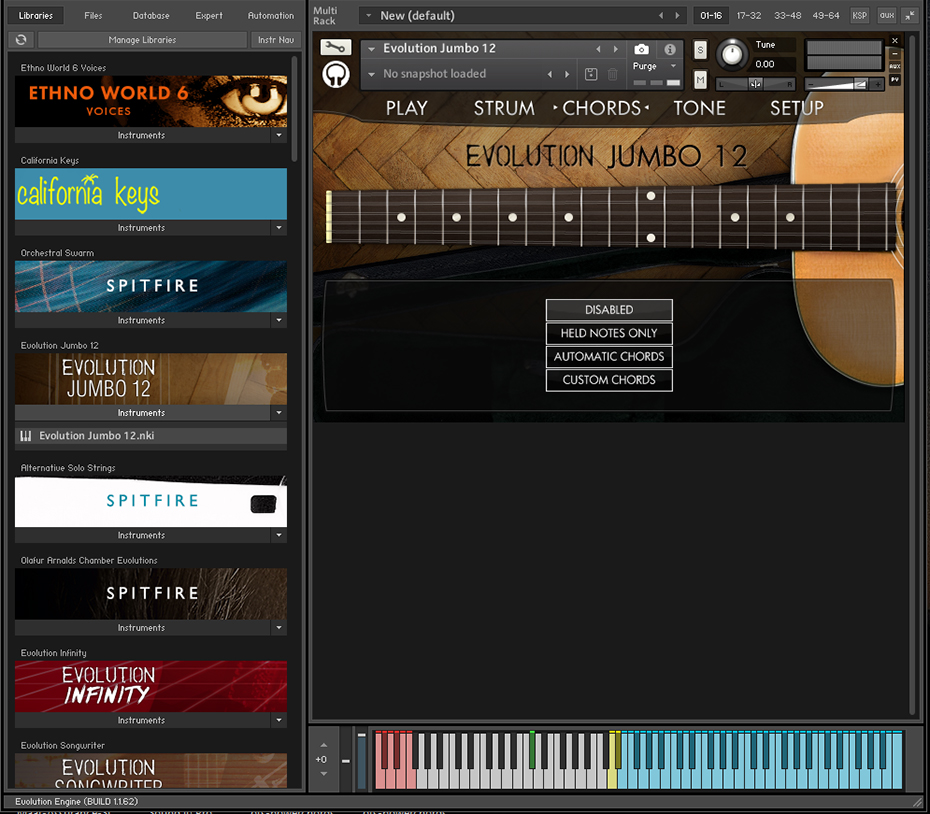Load Evolution Jumbo 12.nki from the library
This screenshot has height=814, width=930.
pyautogui.click(x=151, y=436)
